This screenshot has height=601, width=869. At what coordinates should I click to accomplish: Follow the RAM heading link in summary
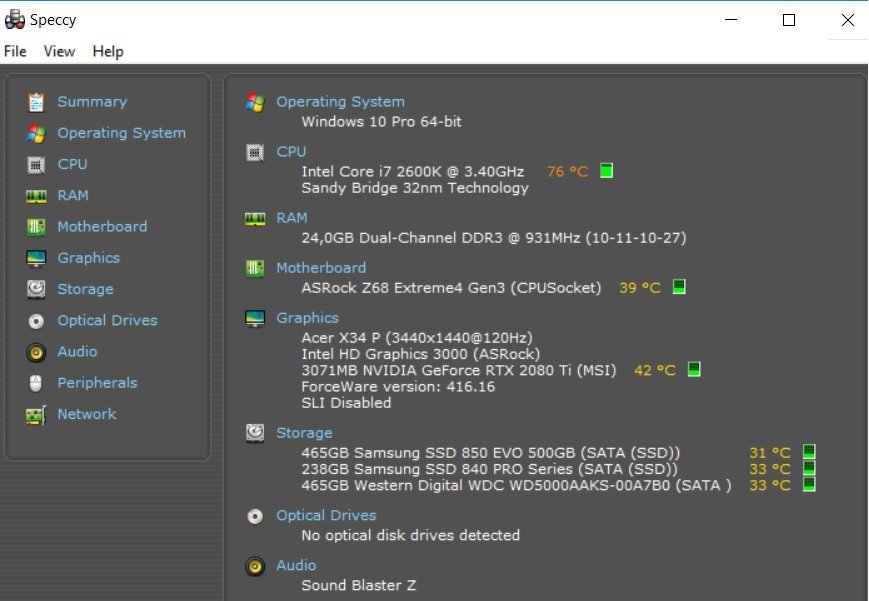292,218
